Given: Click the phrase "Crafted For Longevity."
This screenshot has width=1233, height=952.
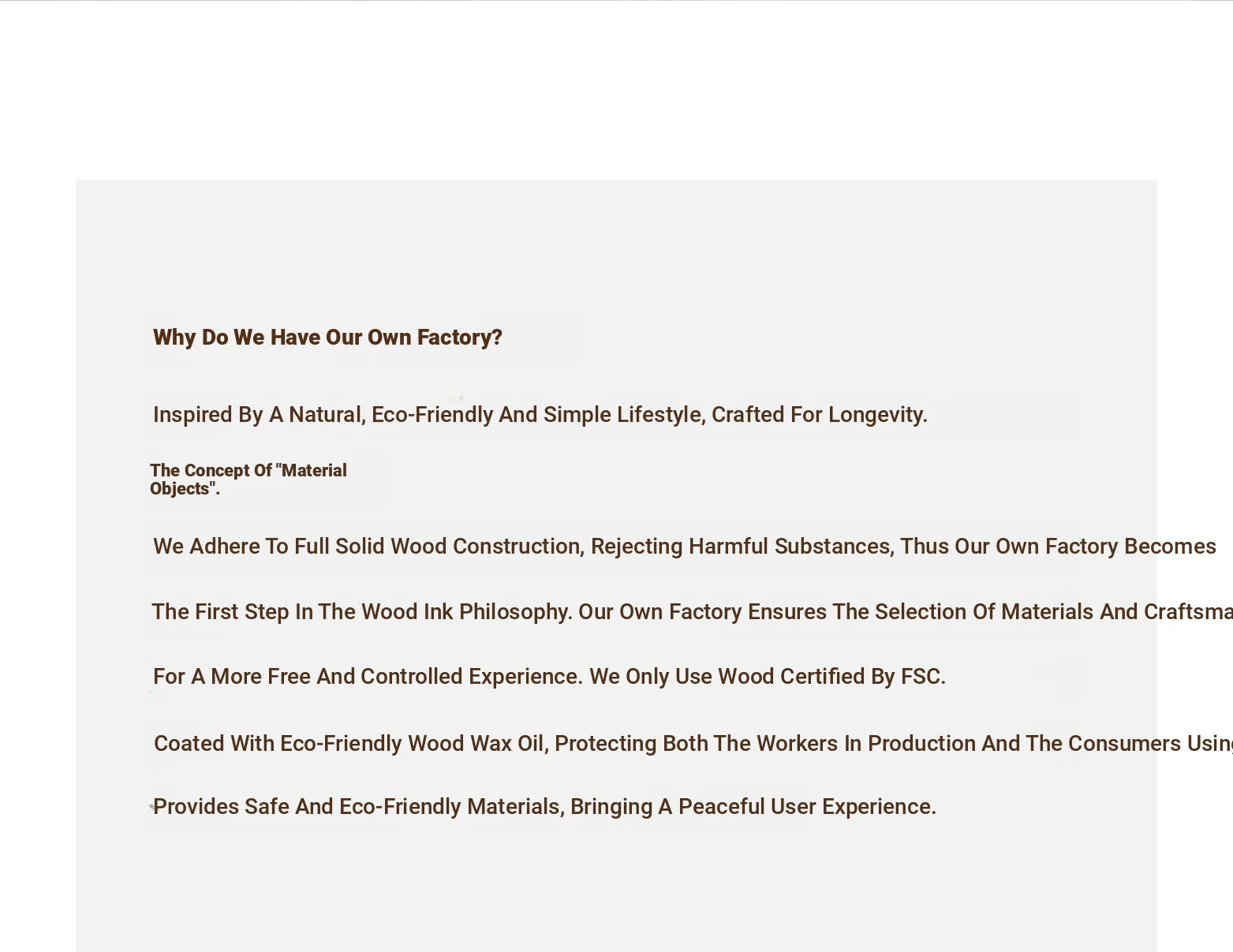Looking at the screenshot, I should click(x=820, y=415).
